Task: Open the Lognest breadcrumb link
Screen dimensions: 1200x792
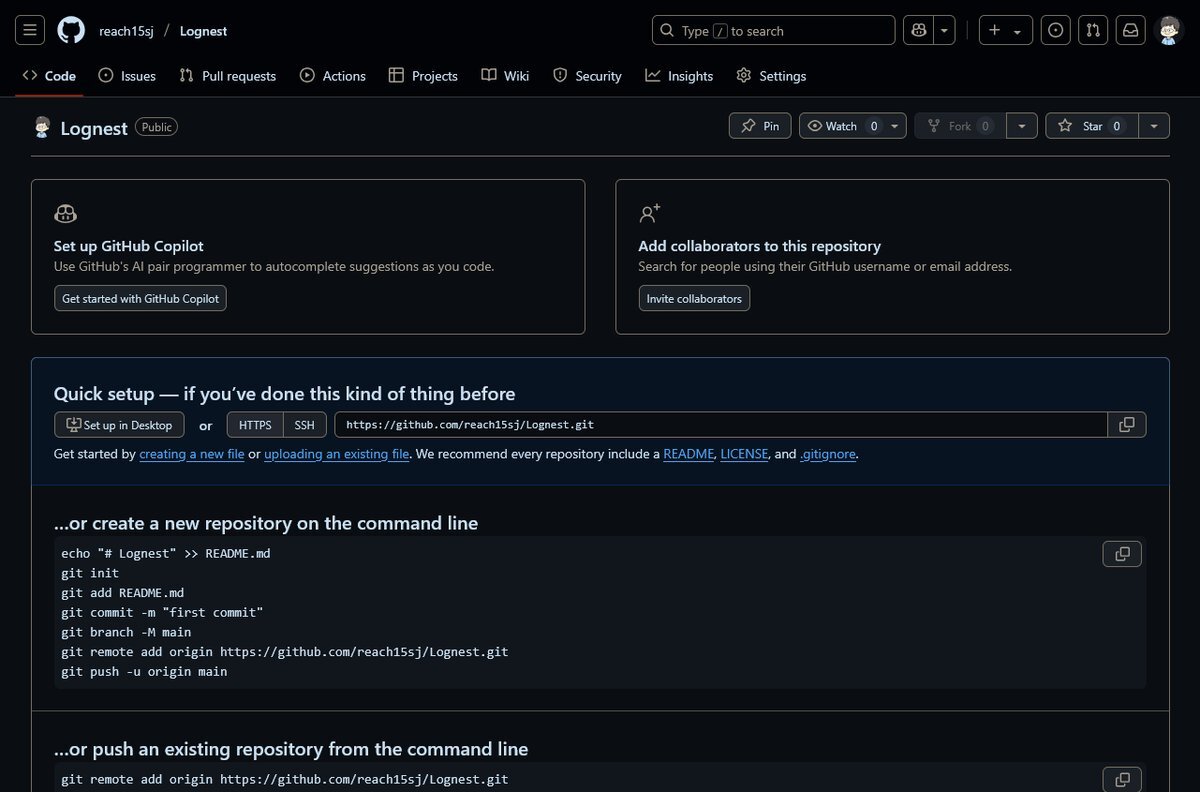Action: (x=203, y=31)
